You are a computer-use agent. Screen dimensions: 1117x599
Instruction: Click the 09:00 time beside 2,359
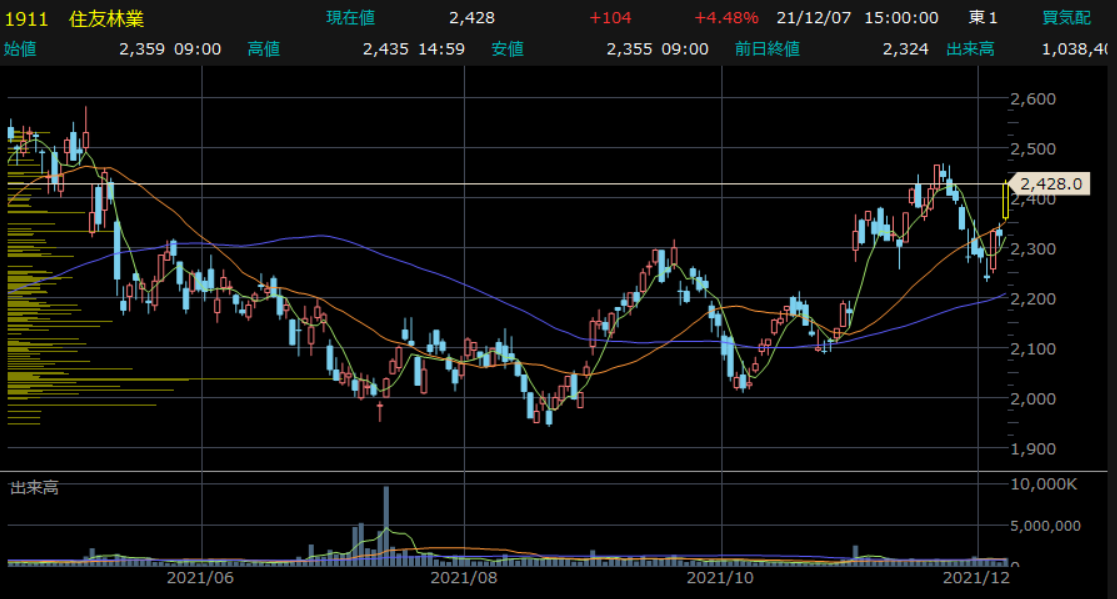pyautogui.click(x=198, y=49)
